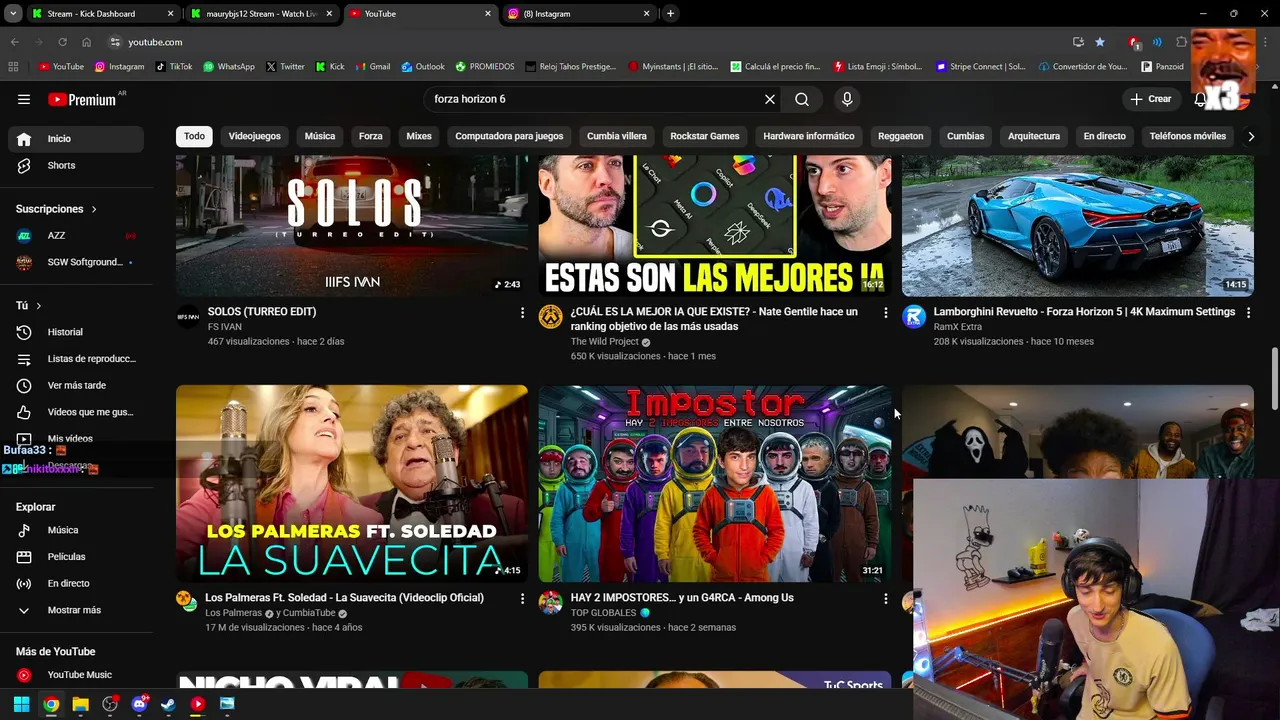Open En directo under Explorar

pyautogui.click(x=76, y=583)
